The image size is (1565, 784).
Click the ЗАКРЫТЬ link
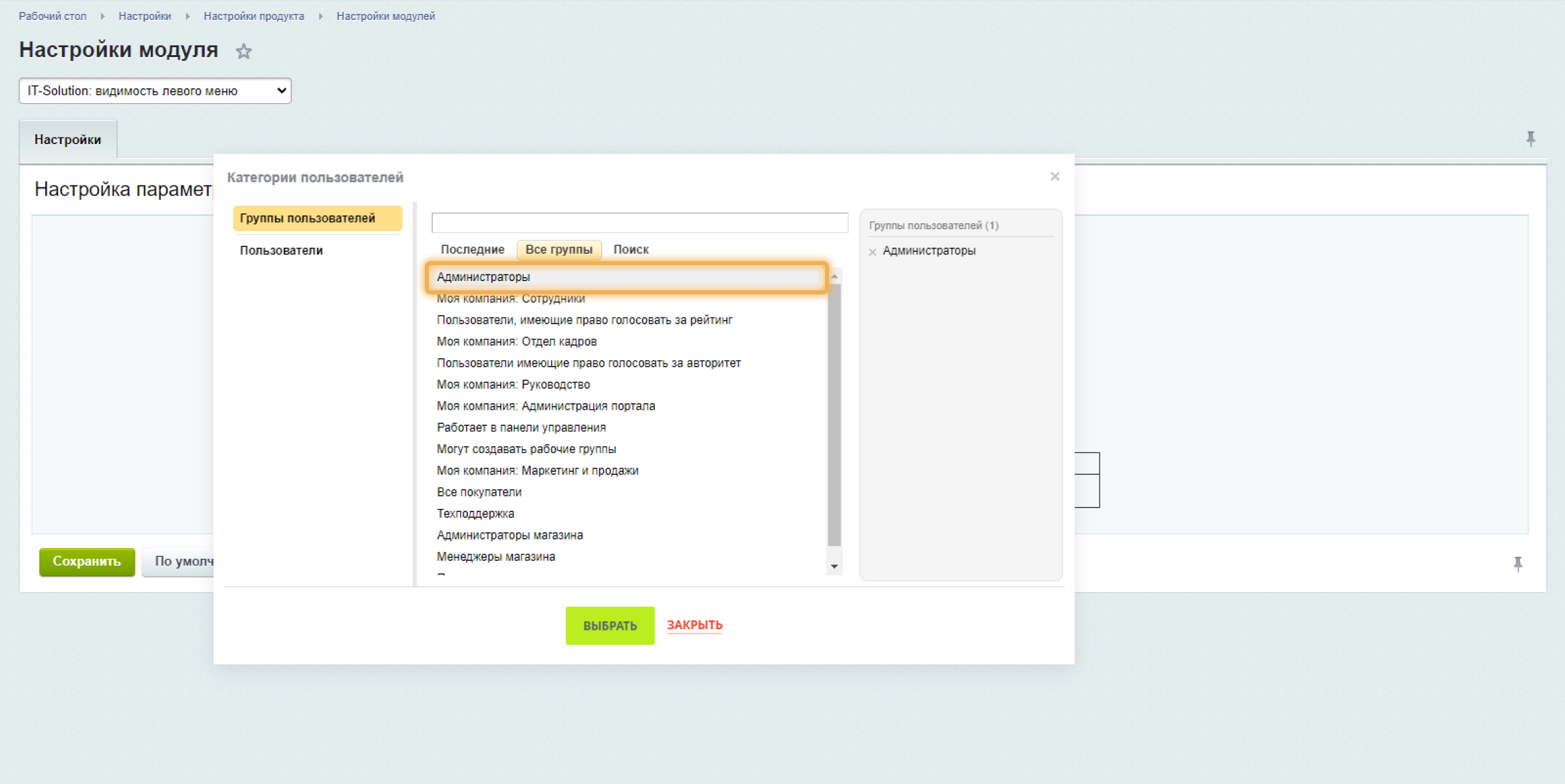[x=694, y=625]
